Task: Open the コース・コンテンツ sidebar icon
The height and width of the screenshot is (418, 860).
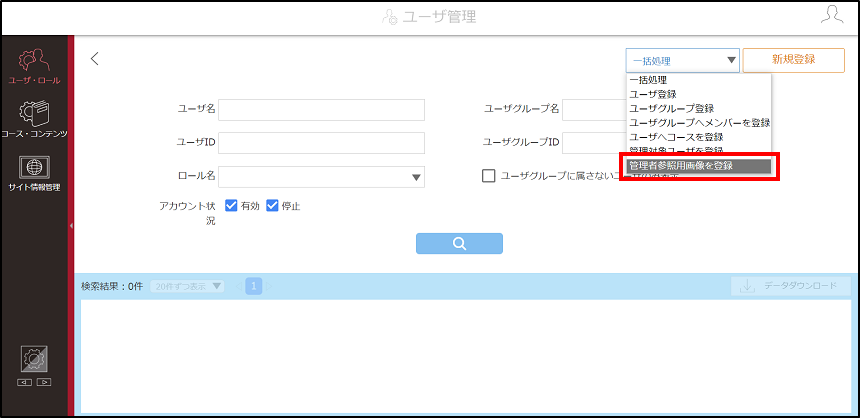Action: 34,118
